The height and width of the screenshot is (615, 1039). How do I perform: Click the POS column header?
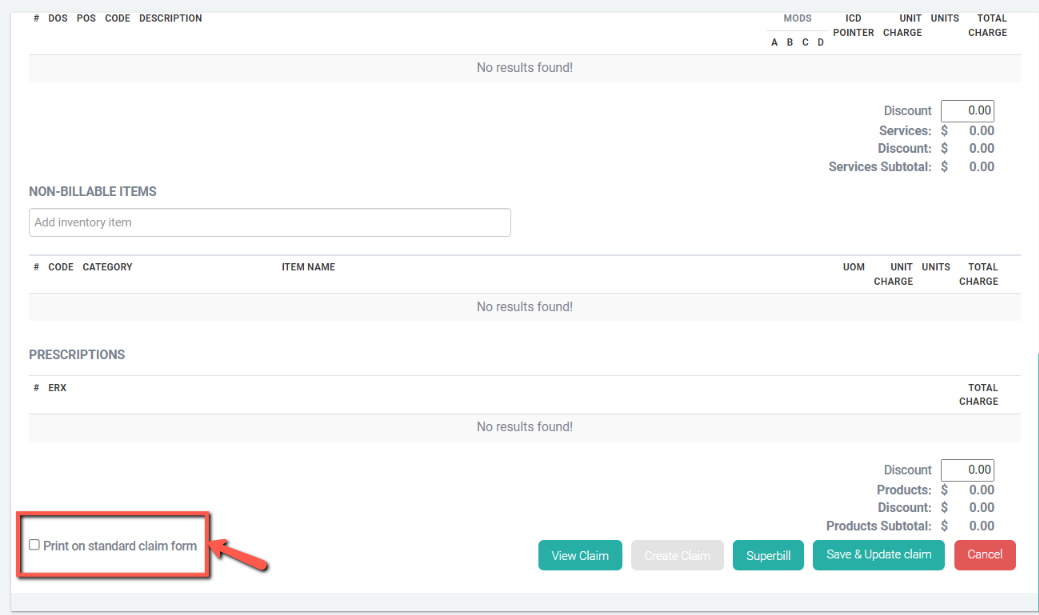(x=86, y=18)
